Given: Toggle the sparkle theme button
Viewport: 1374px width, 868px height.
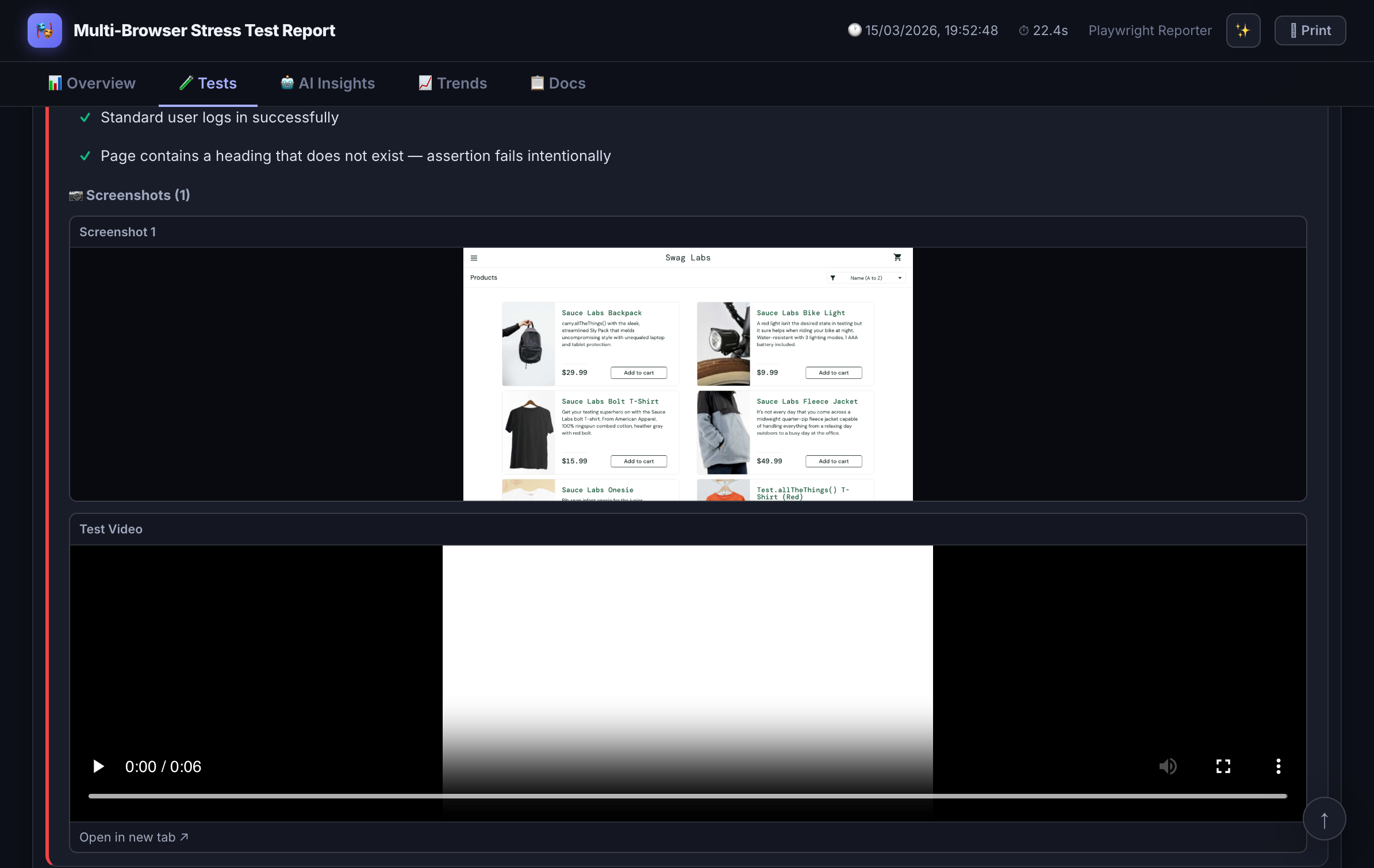Looking at the screenshot, I should pos(1243,30).
